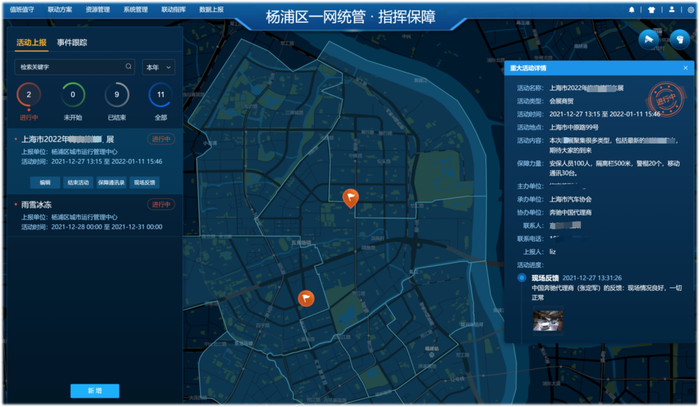Click the surveillance camera round button
The height and width of the screenshot is (407, 700).
point(649,40)
